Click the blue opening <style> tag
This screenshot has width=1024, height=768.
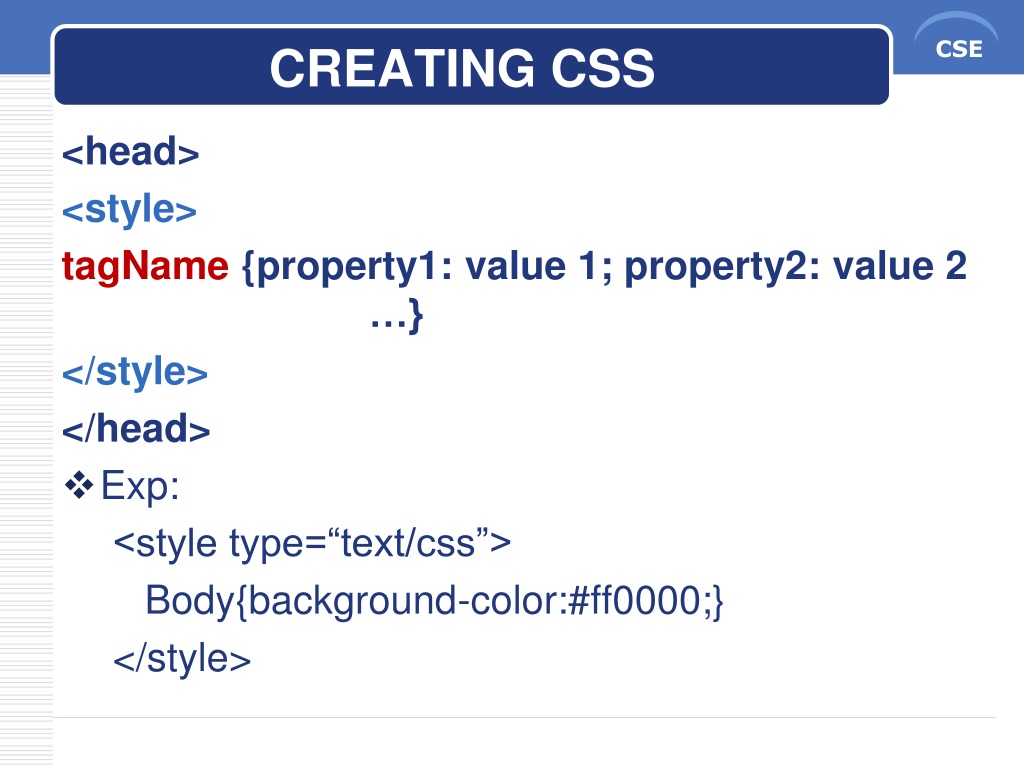click(129, 210)
